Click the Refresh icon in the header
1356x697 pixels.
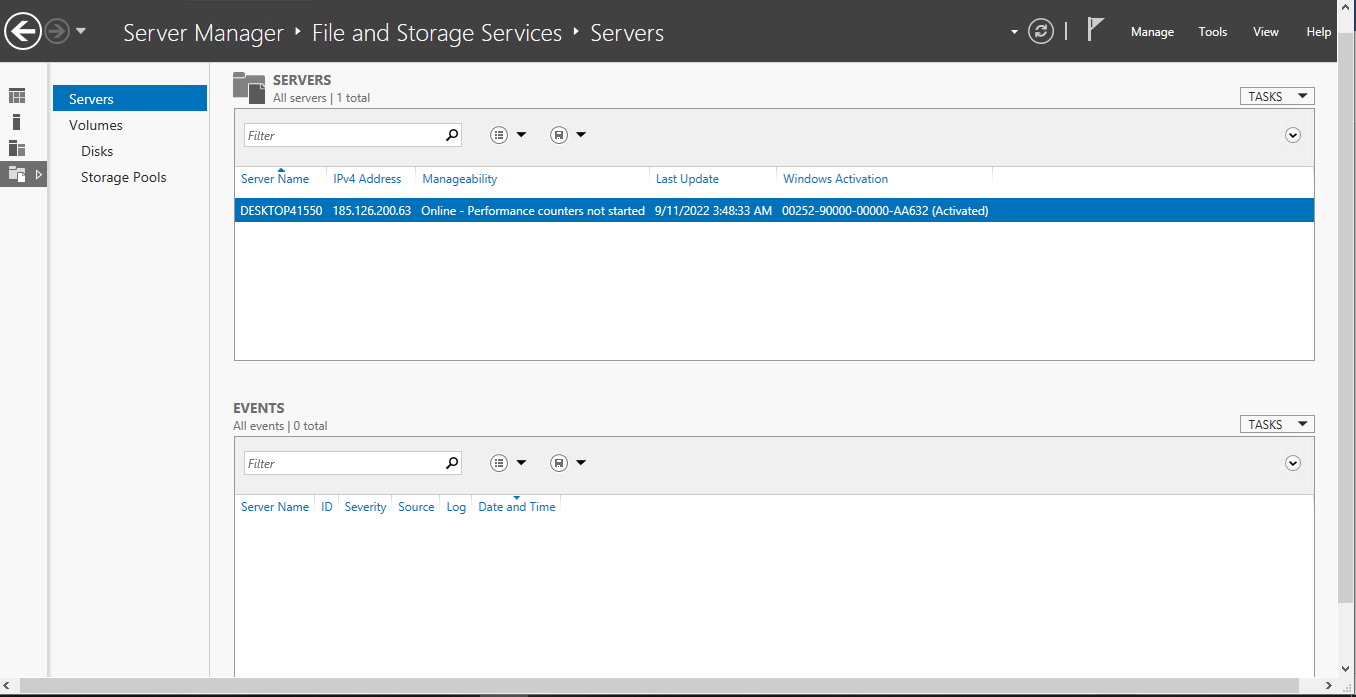[x=1041, y=32]
